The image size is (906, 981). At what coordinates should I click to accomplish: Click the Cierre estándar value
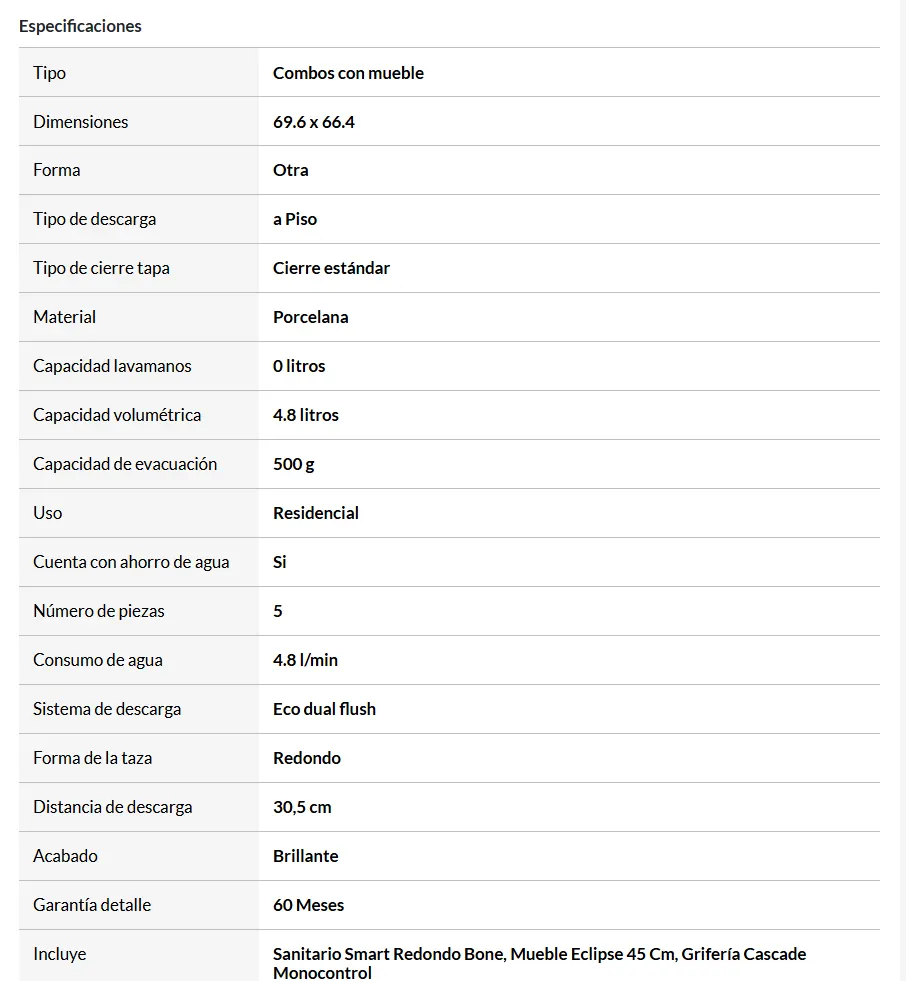click(331, 268)
